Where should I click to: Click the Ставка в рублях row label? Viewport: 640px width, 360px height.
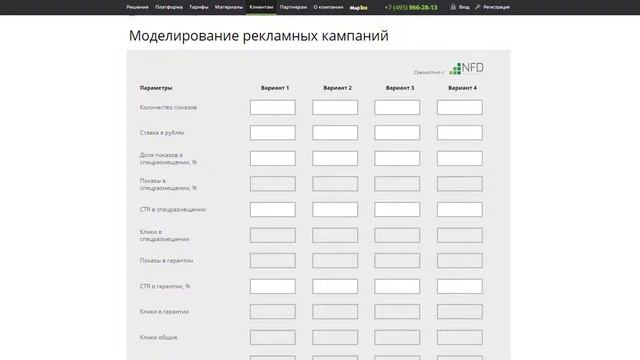(162, 133)
